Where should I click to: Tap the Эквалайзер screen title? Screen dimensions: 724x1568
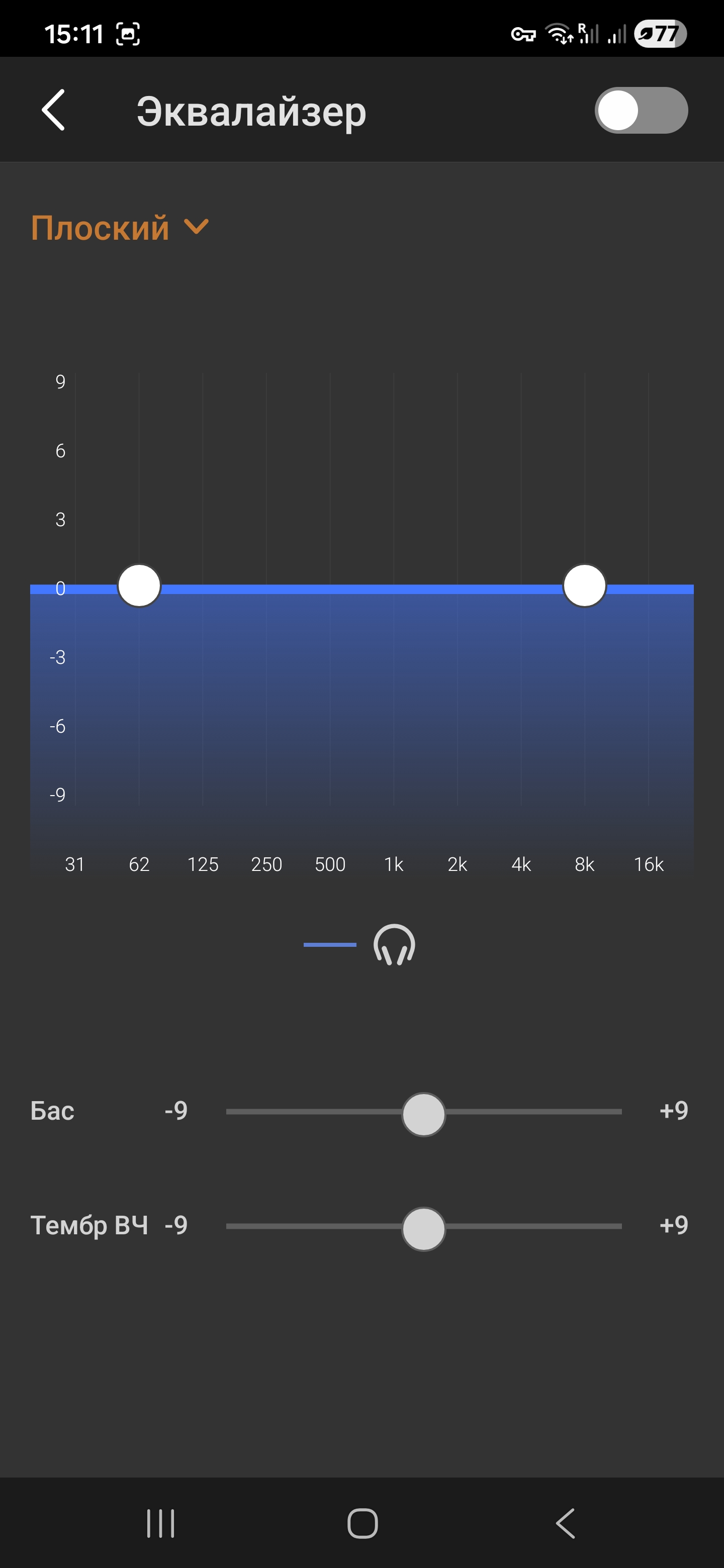(x=251, y=112)
